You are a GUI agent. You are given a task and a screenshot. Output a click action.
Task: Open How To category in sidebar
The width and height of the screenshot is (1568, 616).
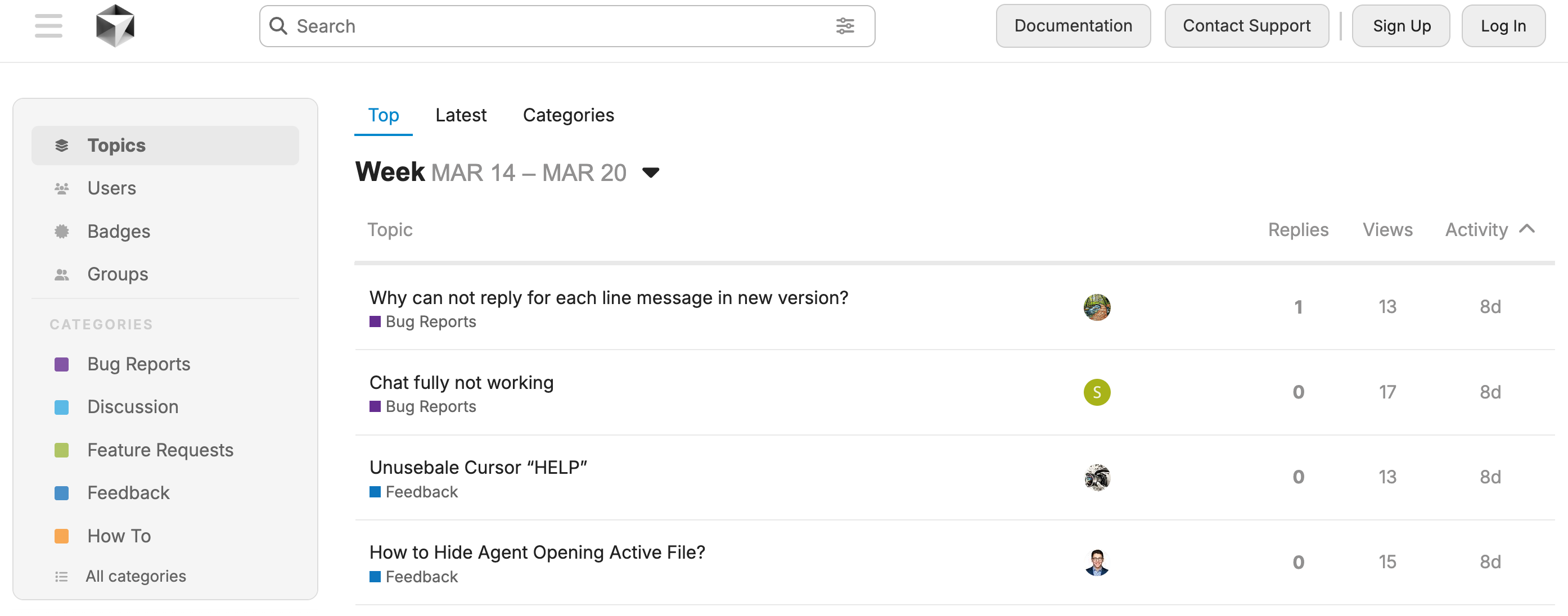point(119,536)
